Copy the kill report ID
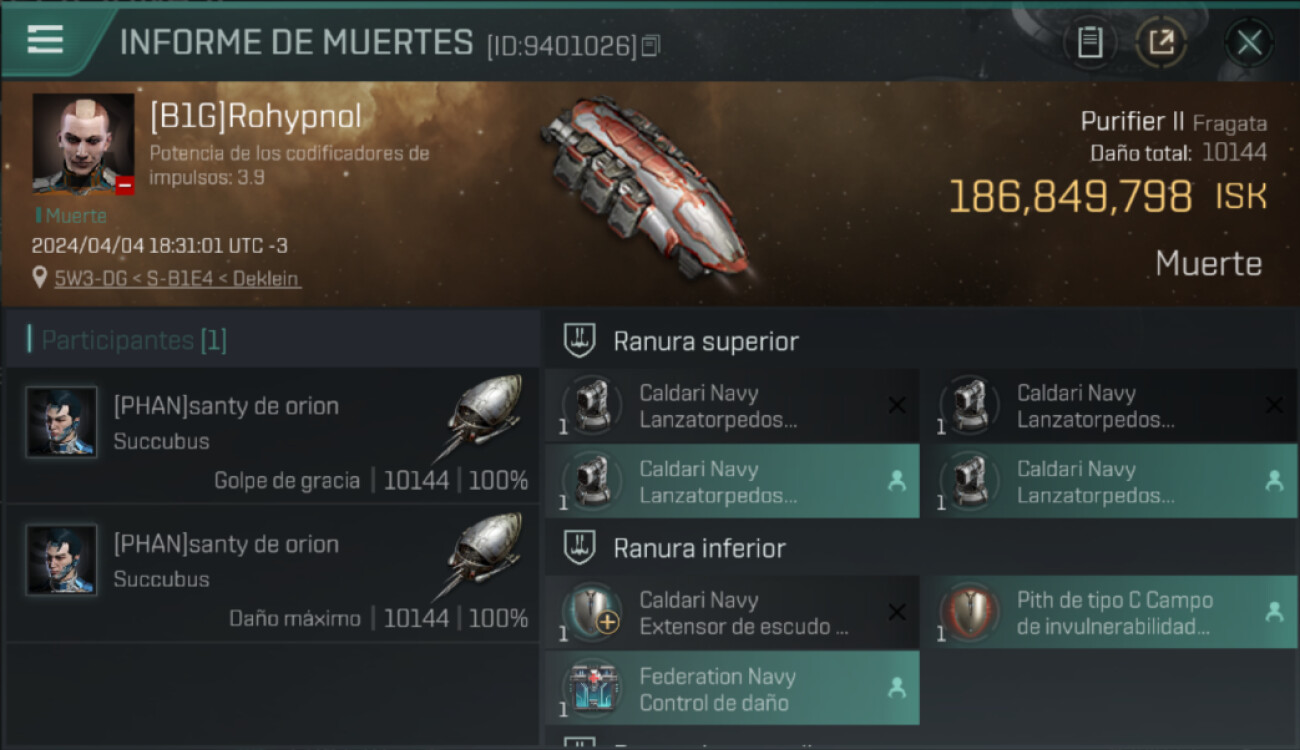Image resolution: width=1300 pixels, height=750 pixels. pos(651,46)
